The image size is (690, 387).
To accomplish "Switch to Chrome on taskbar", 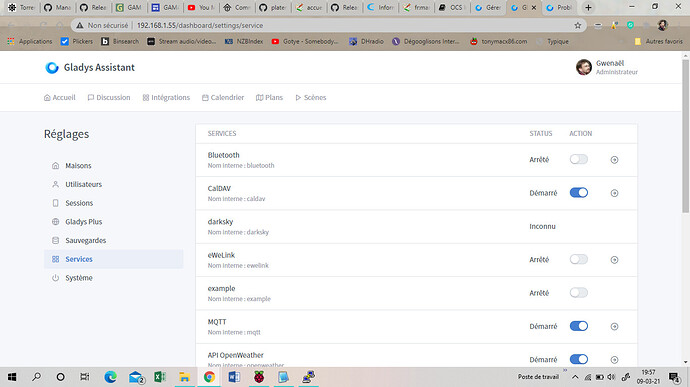I will click(x=209, y=377).
